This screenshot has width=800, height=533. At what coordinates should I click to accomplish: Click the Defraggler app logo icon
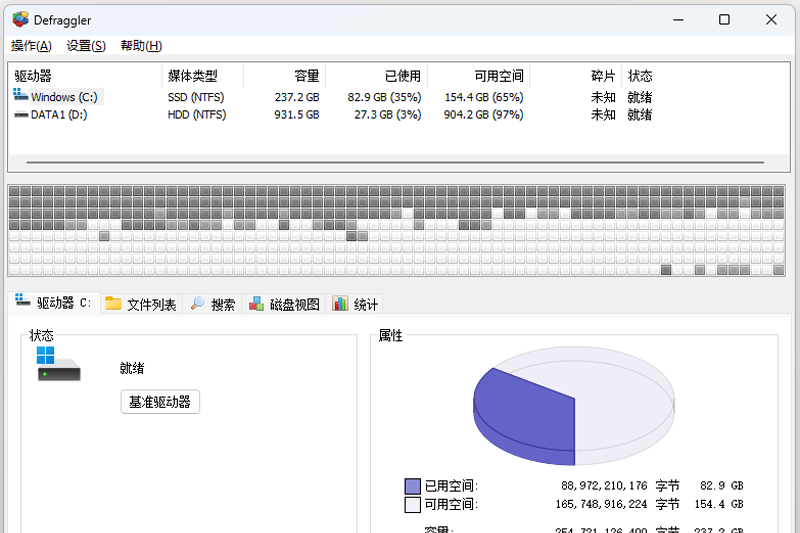(x=21, y=20)
